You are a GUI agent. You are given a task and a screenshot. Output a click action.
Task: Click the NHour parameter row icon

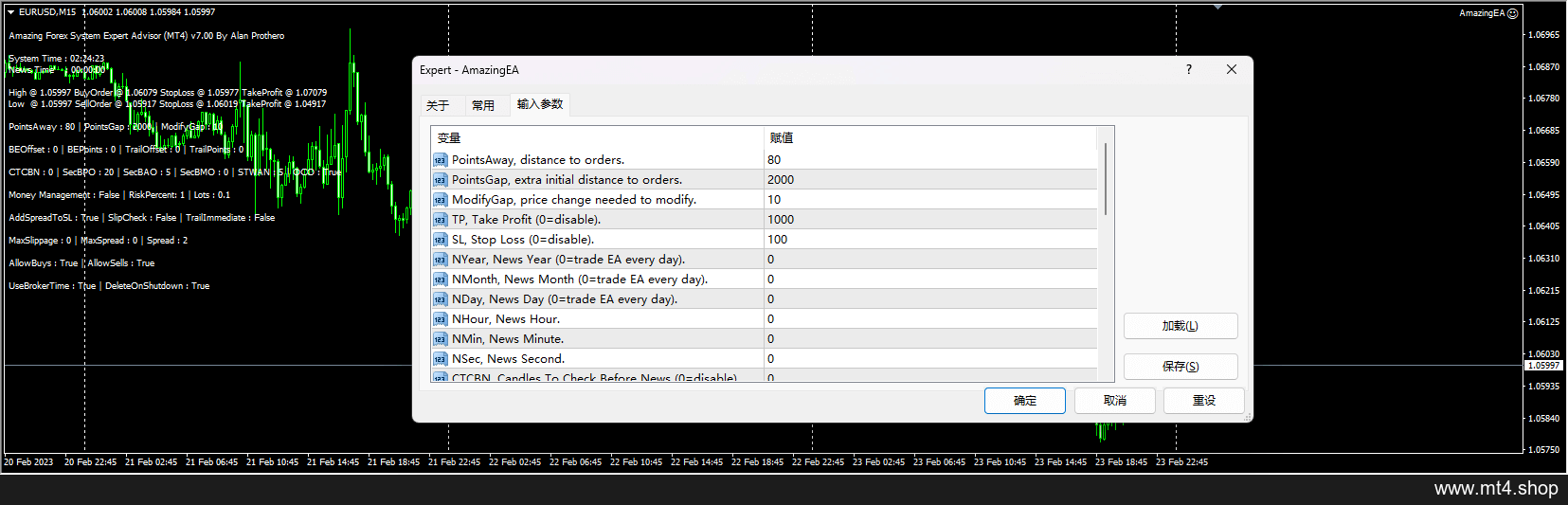(x=441, y=319)
